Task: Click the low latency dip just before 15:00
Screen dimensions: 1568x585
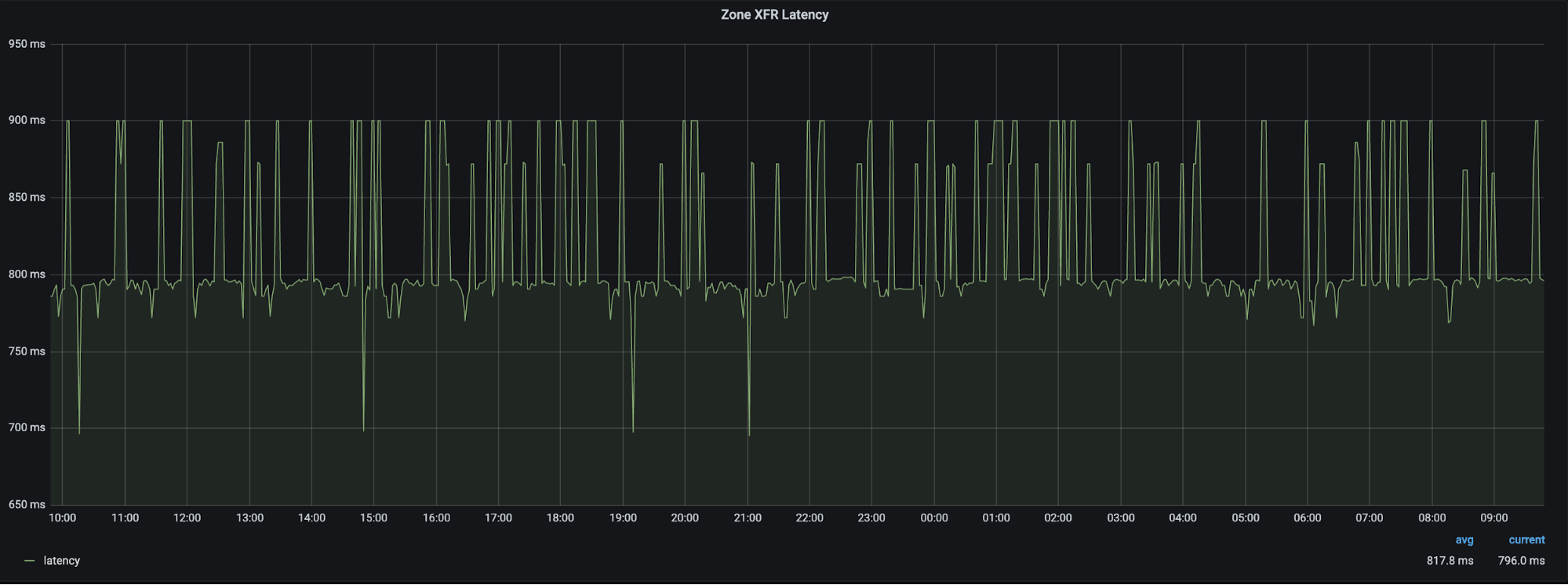Action: [x=363, y=429]
